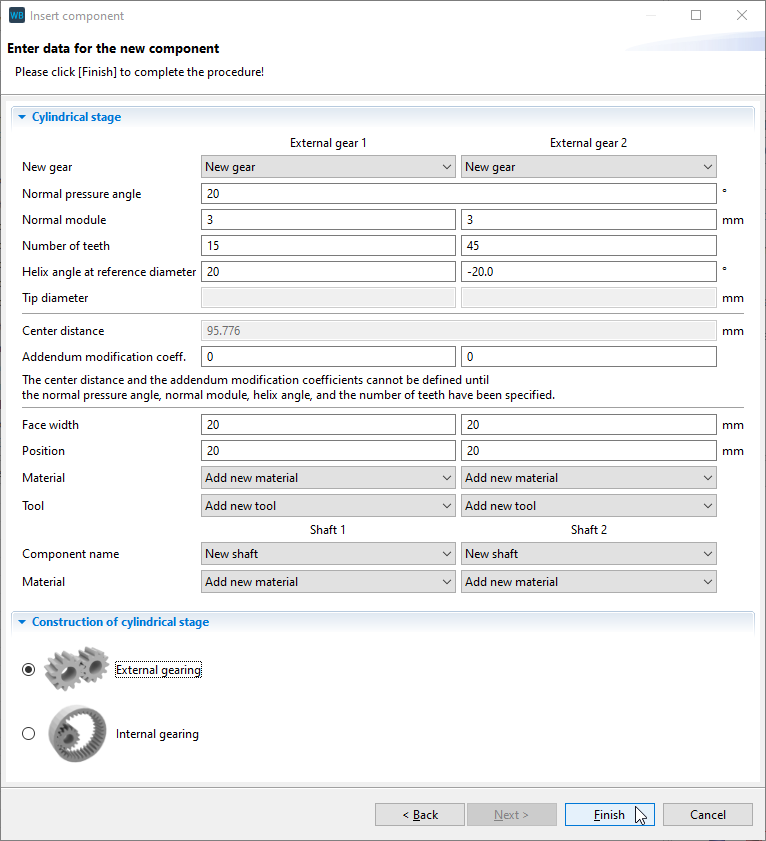Image resolution: width=766 pixels, height=841 pixels.
Task: Click the WB application icon in title bar
Action: pyautogui.click(x=16, y=16)
